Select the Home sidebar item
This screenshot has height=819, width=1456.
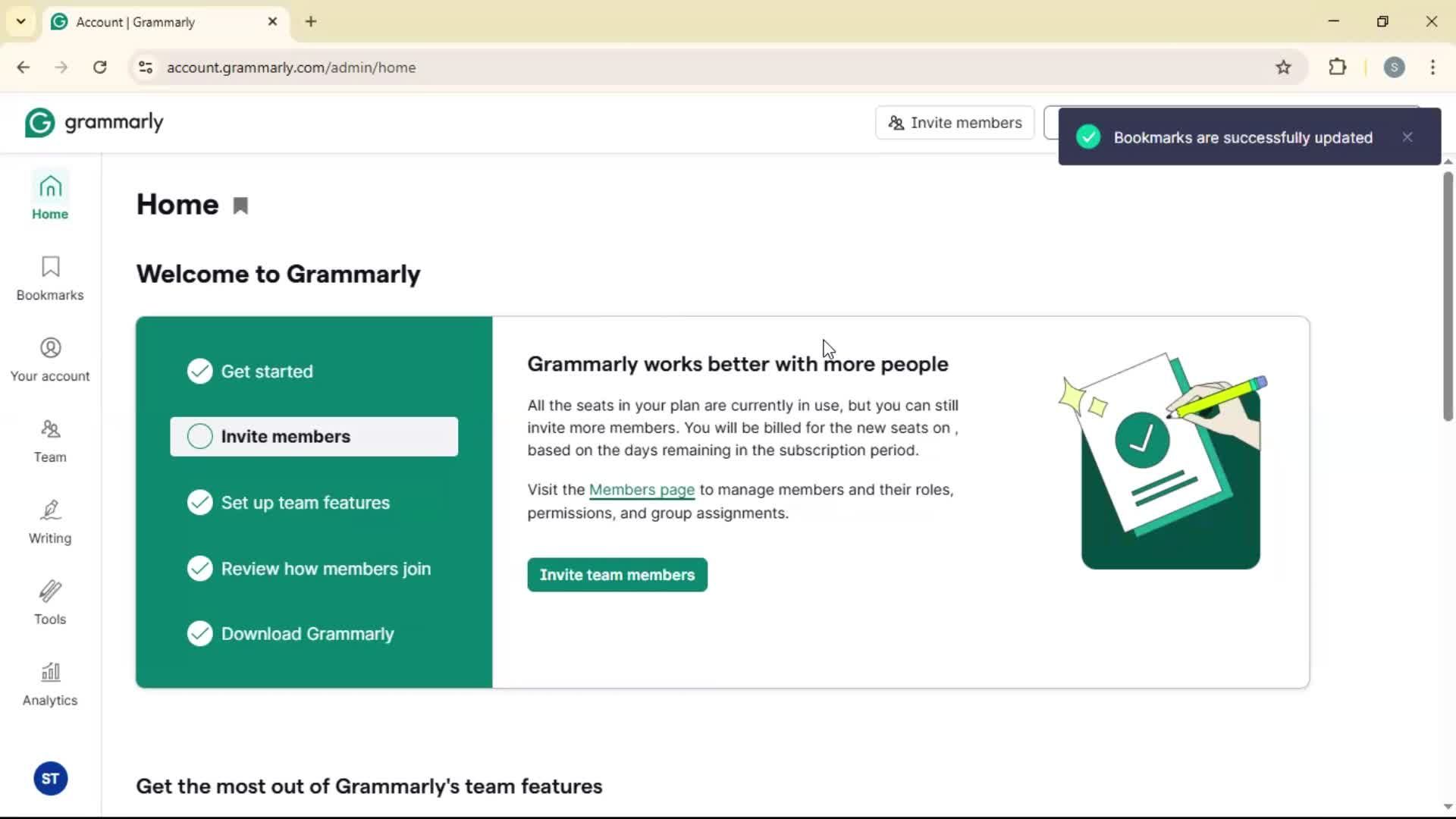[x=50, y=197]
